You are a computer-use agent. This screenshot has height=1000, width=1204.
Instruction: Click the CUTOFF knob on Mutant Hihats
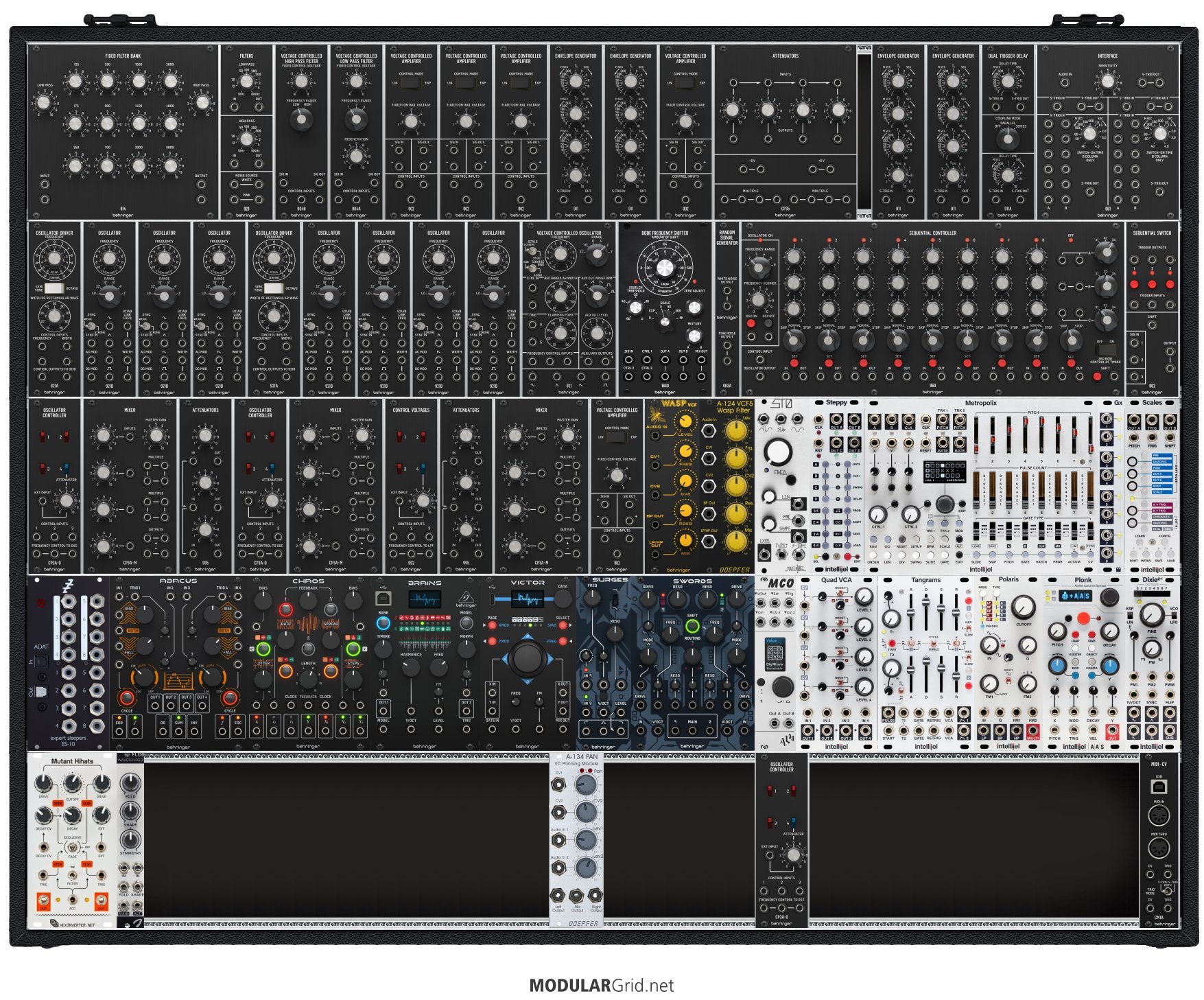point(72,782)
